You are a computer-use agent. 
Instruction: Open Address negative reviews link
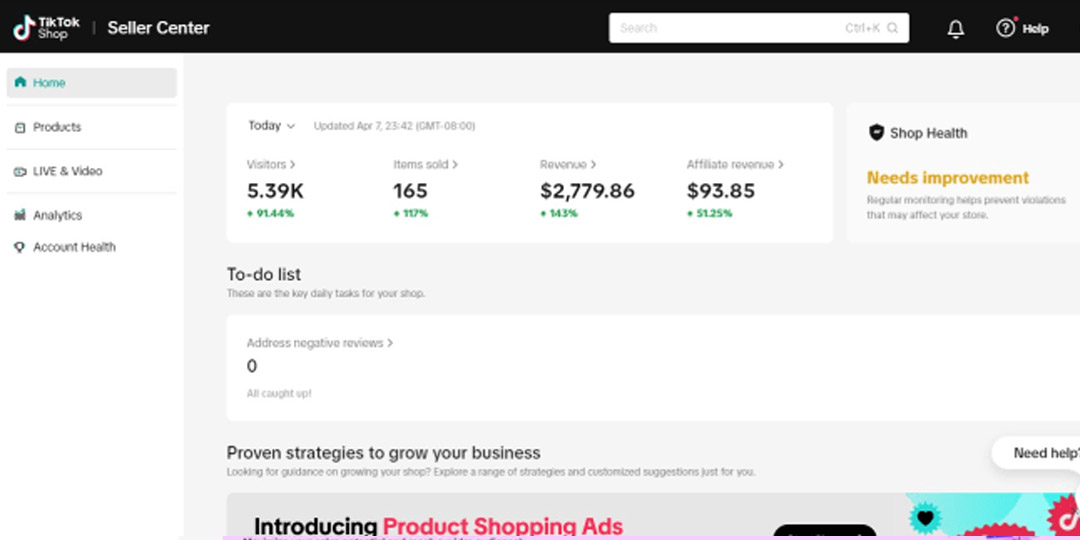tap(319, 343)
